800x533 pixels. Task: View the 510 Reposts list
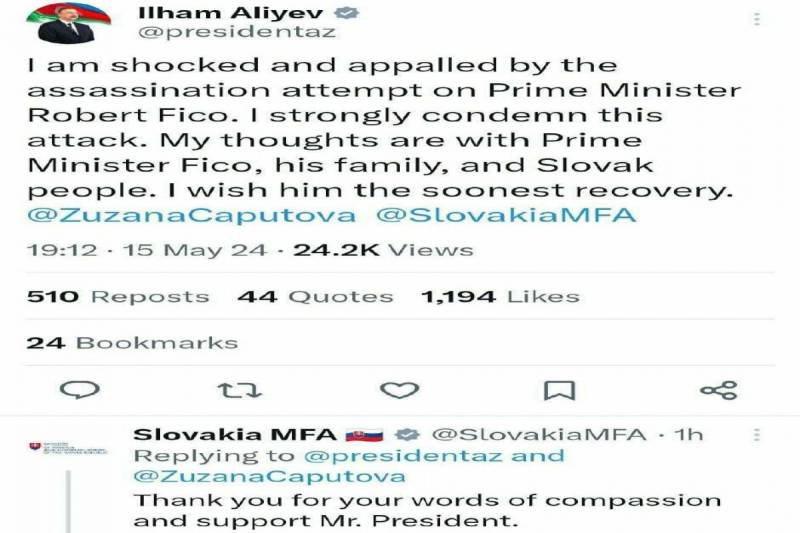pyautogui.click(x=117, y=296)
